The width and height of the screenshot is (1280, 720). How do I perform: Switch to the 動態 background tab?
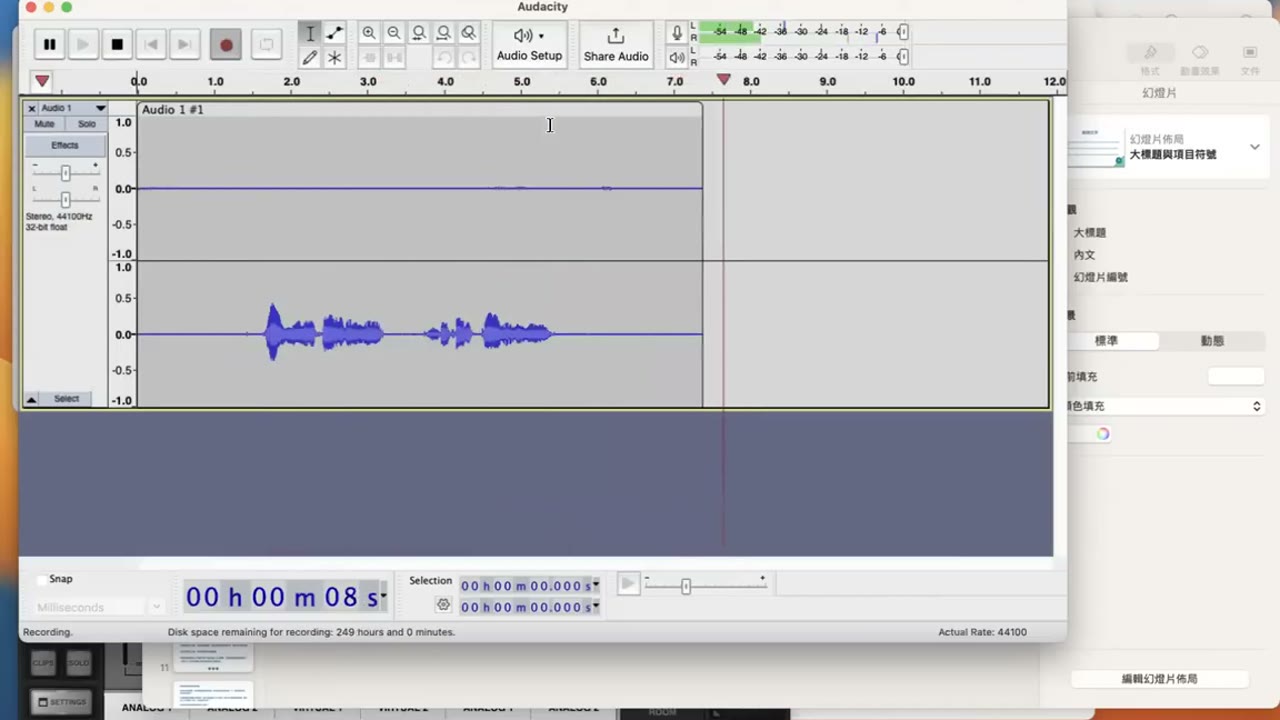click(x=1212, y=341)
